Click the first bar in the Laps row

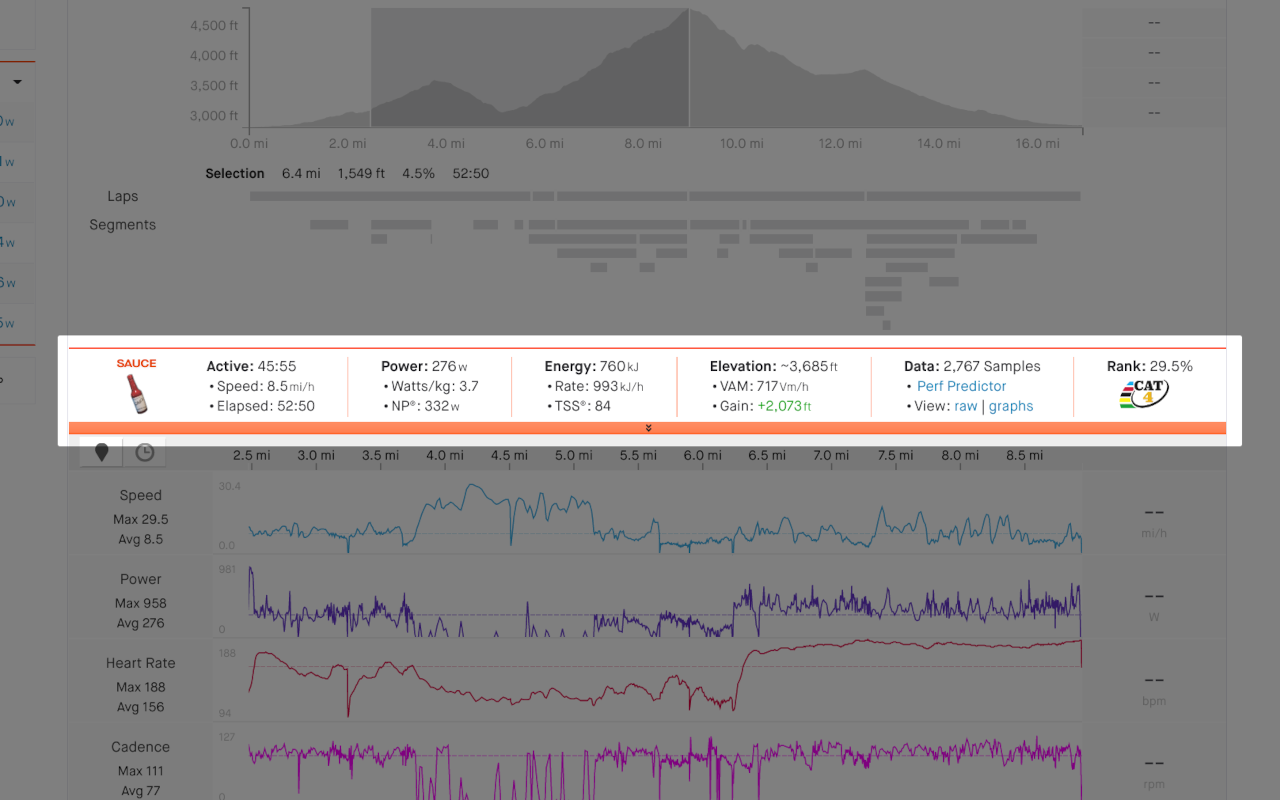point(388,195)
